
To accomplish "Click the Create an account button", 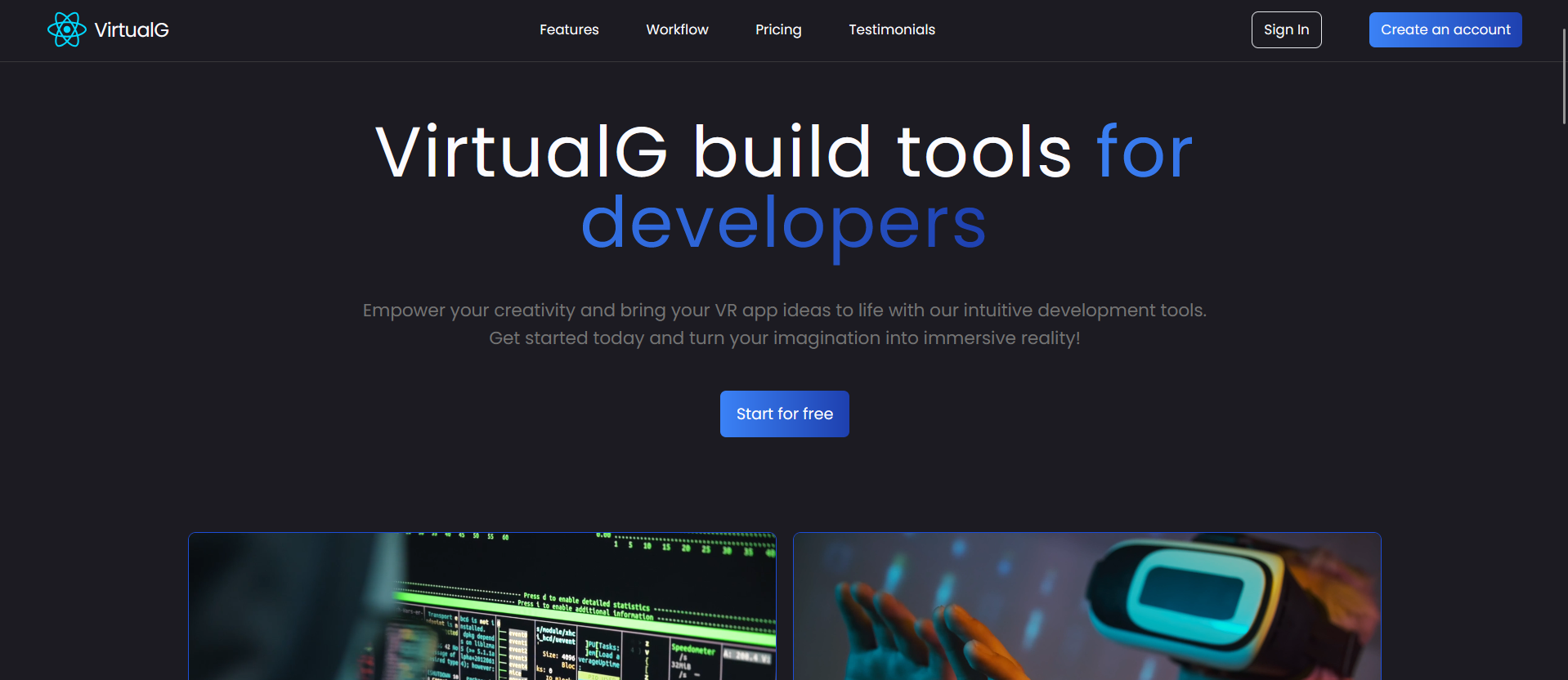I will (1445, 29).
